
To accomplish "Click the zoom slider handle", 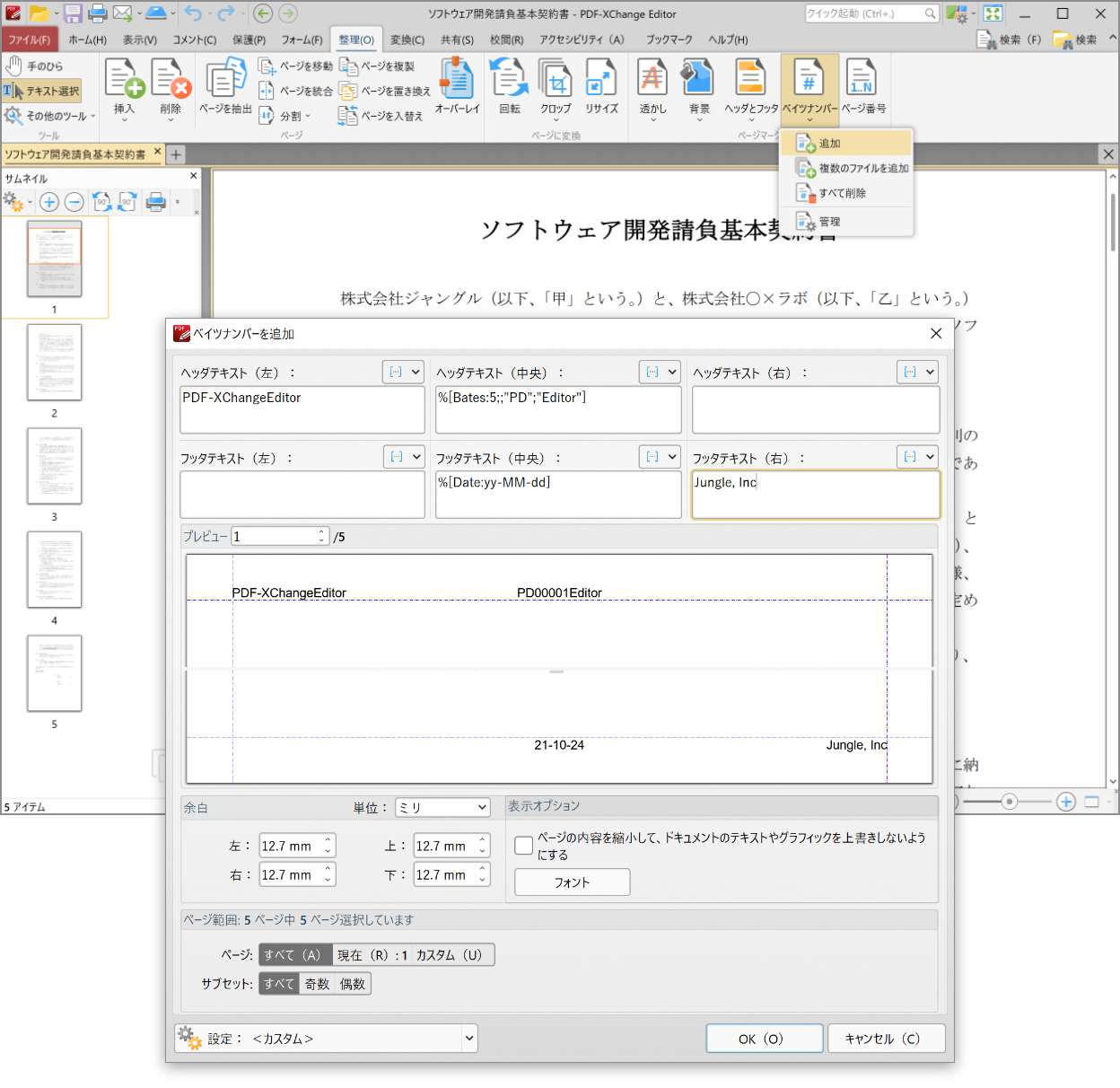I will click(1010, 802).
